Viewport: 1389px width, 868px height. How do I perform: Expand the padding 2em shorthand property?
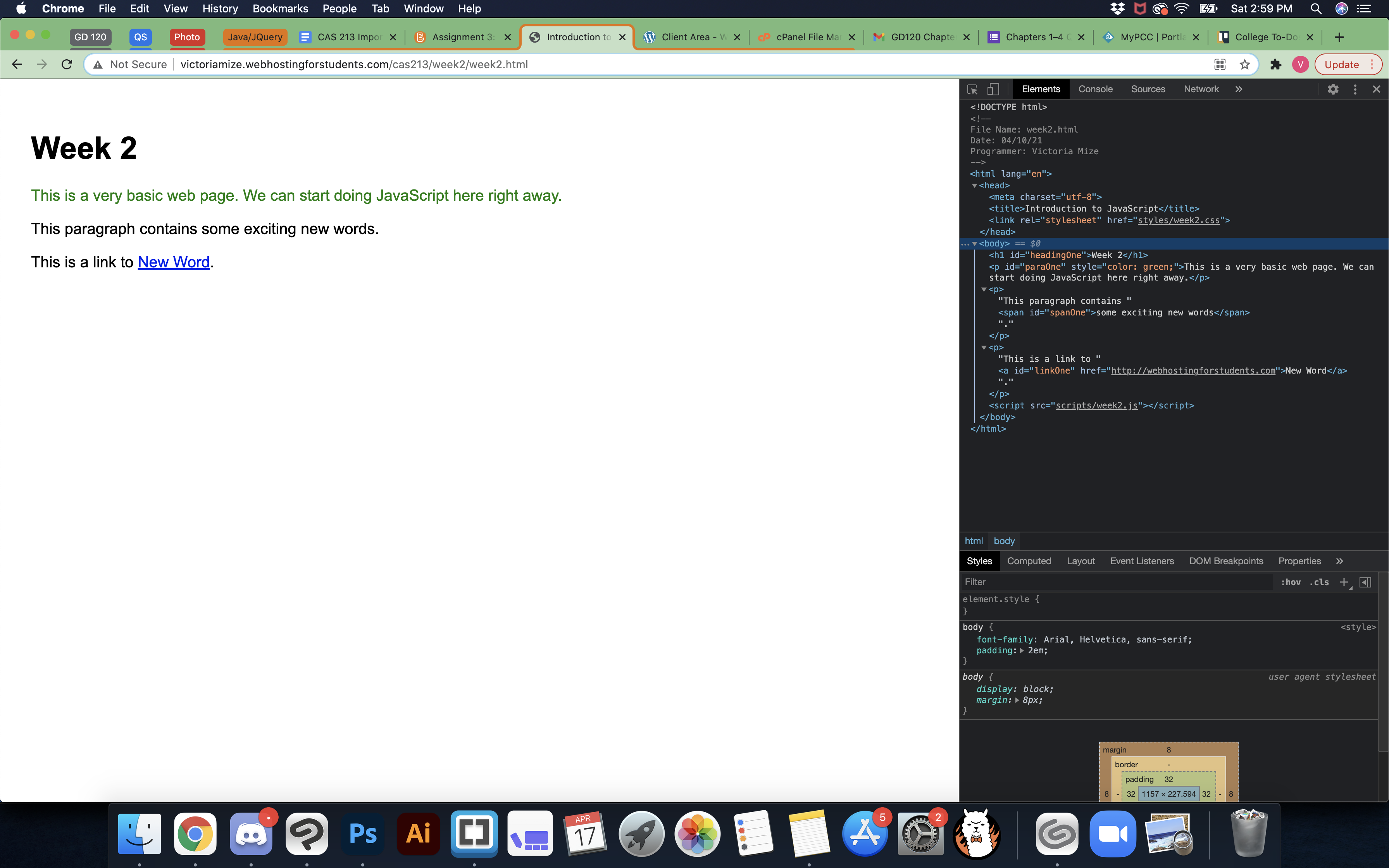1022,651
